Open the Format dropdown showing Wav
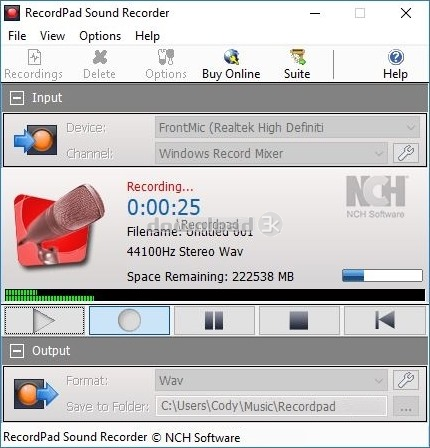The height and width of the screenshot is (448, 430). [x=271, y=380]
